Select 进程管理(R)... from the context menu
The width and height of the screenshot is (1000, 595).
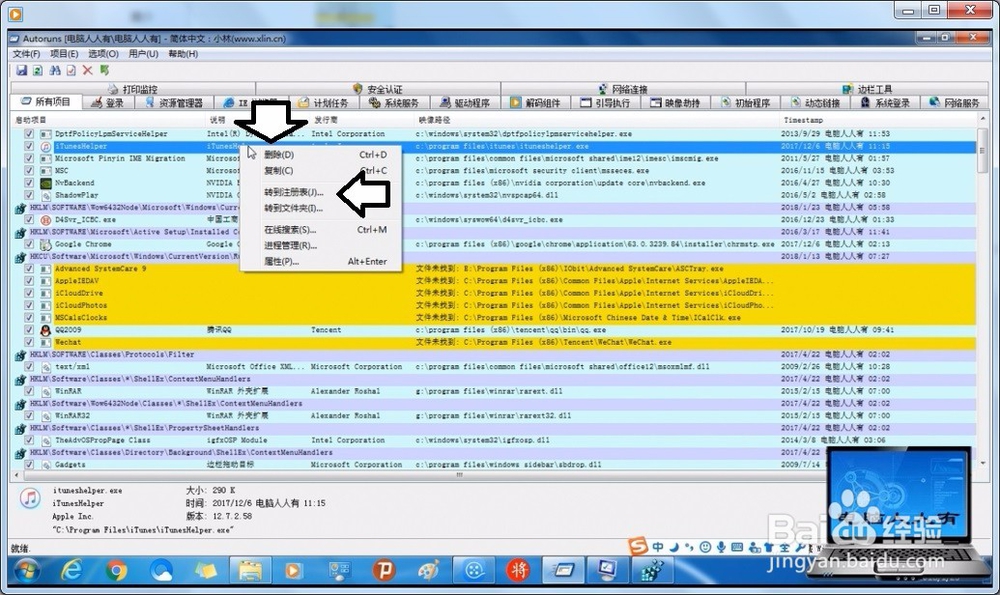pyautogui.click(x=321, y=246)
